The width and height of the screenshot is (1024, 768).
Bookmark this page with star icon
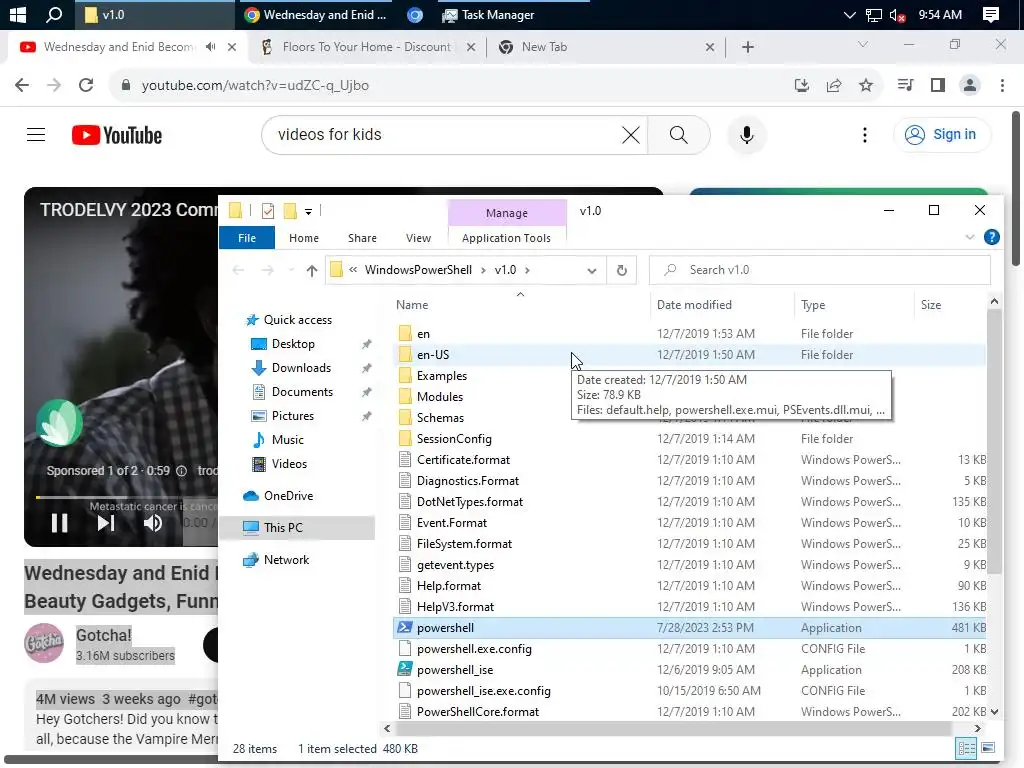[866, 86]
